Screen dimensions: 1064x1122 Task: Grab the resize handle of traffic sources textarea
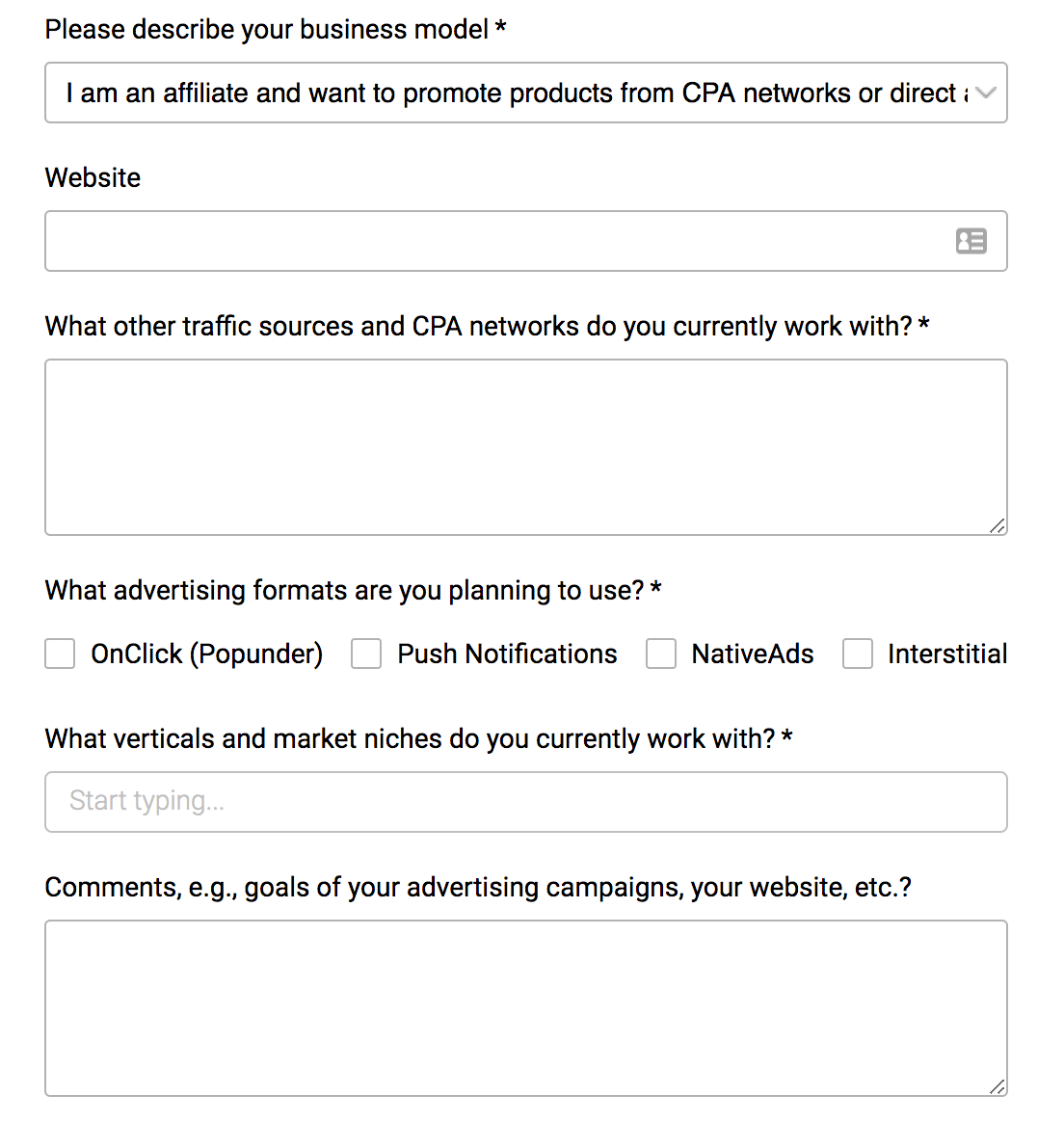(x=997, y=525)
